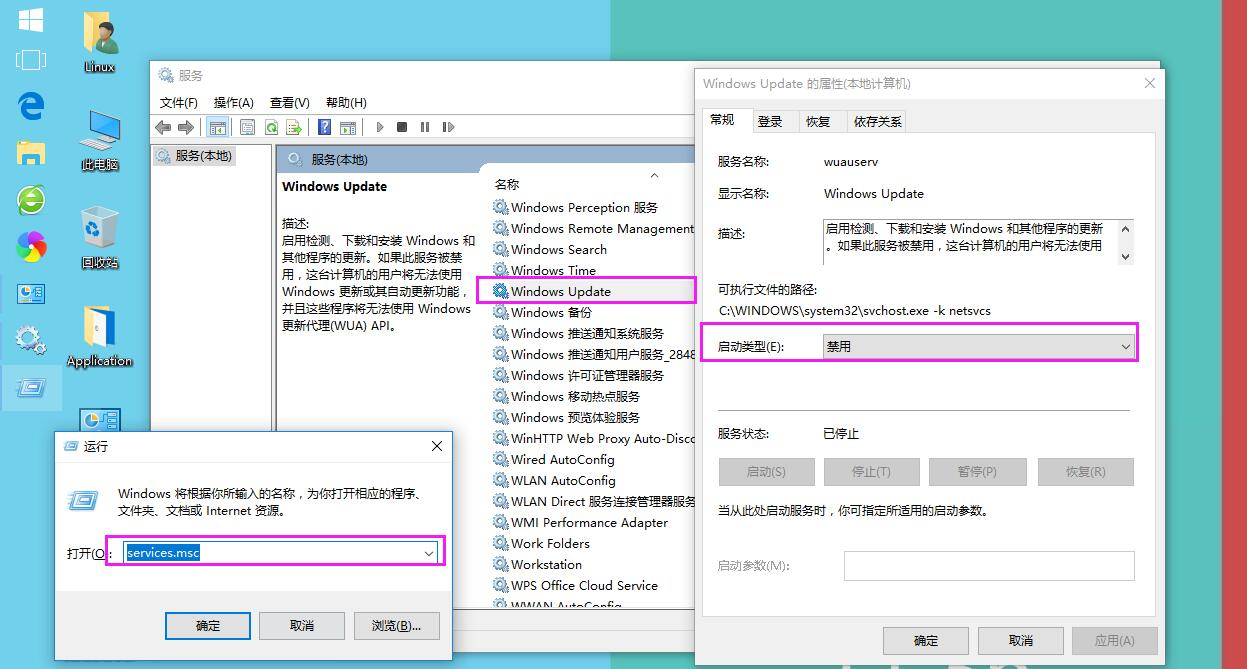This screenshot has width=1247, height=669.
Task: Open the 启动类型 startup type dropdown
Action: (979, 346)
